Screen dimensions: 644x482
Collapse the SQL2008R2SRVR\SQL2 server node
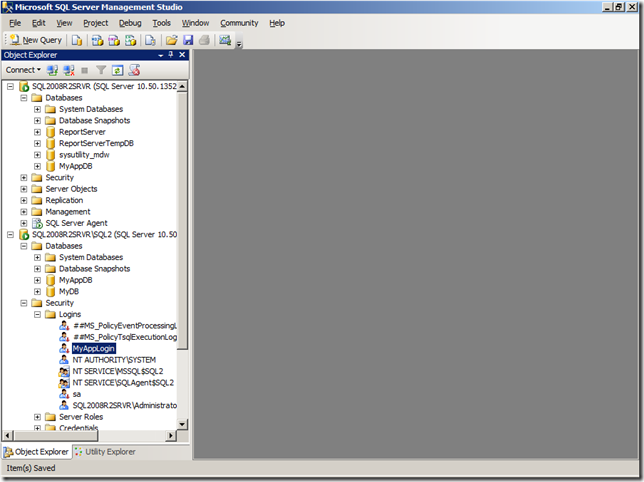[x=10, y=235]
